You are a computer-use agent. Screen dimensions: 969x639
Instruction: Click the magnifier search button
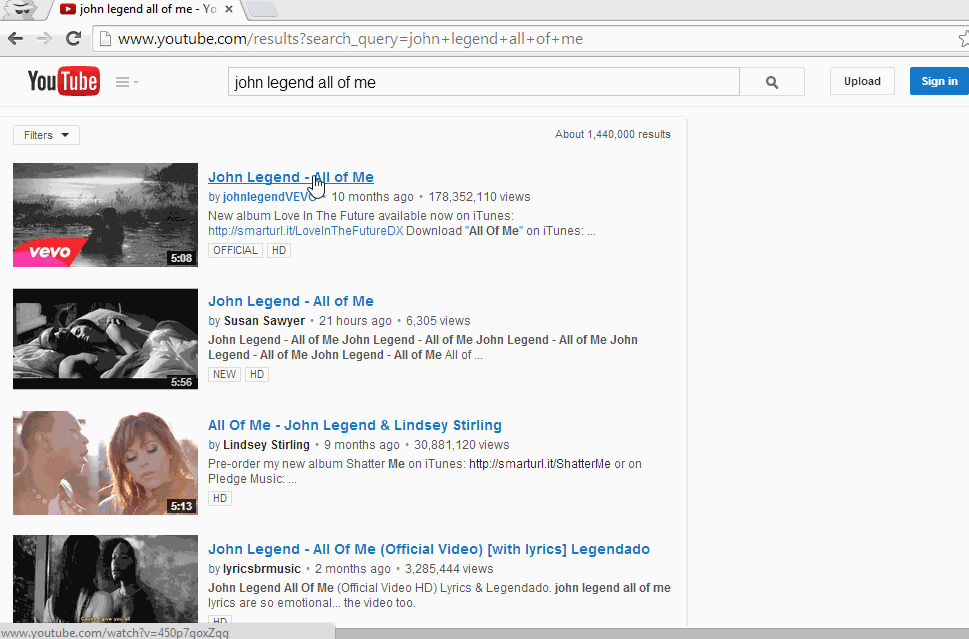pos(772,82)
